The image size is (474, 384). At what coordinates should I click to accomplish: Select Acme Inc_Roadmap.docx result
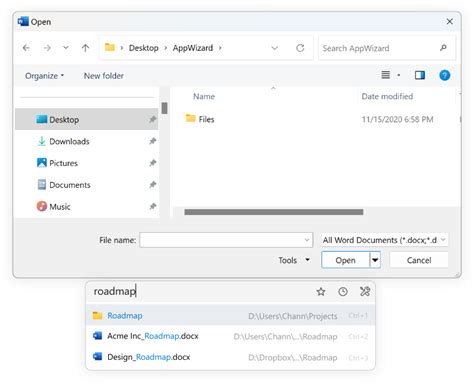pyautogui.click(x=230, y=336)
